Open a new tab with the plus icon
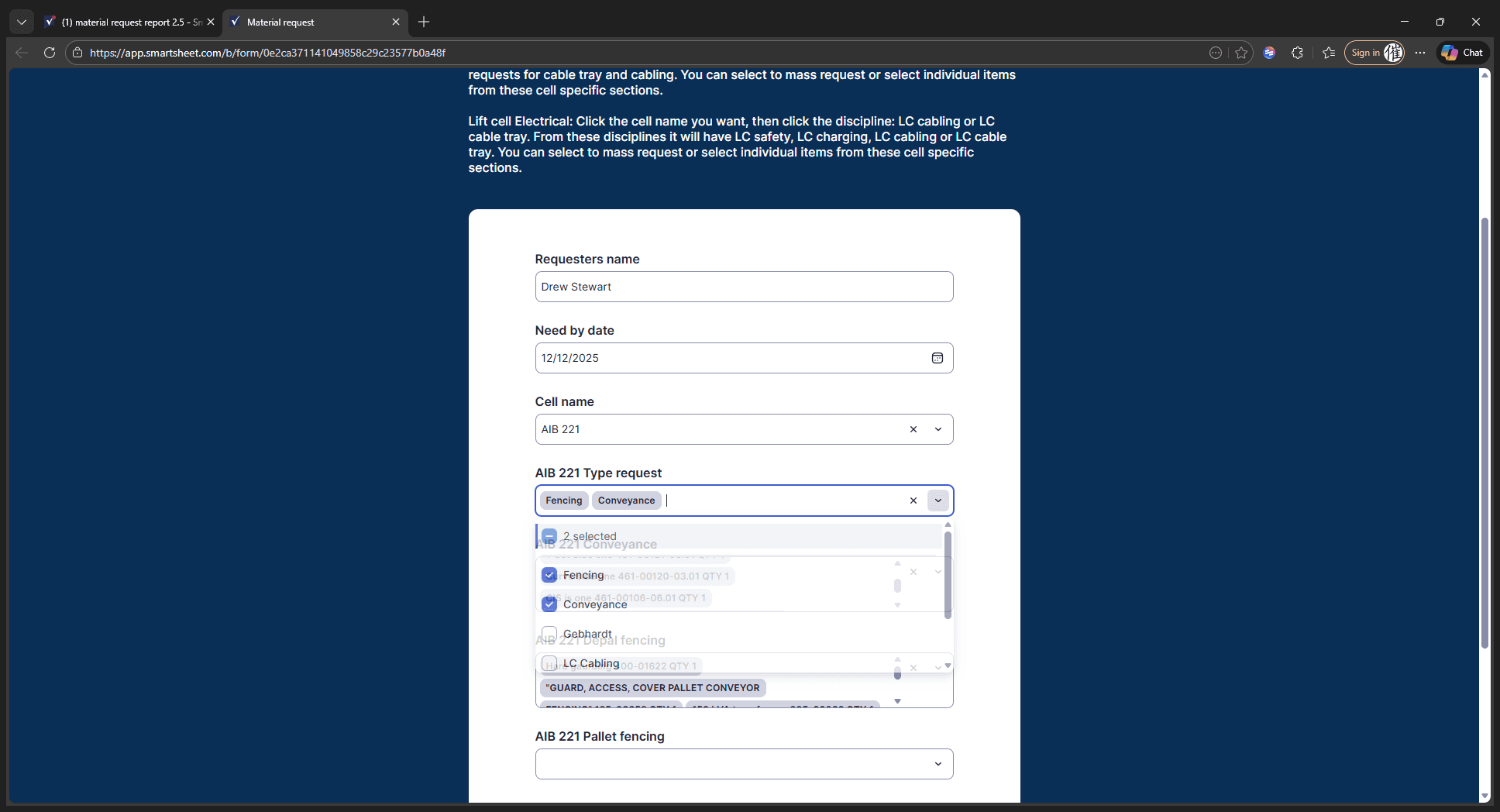Screen dimensions: 1500x812 click(x=424, y=22)
